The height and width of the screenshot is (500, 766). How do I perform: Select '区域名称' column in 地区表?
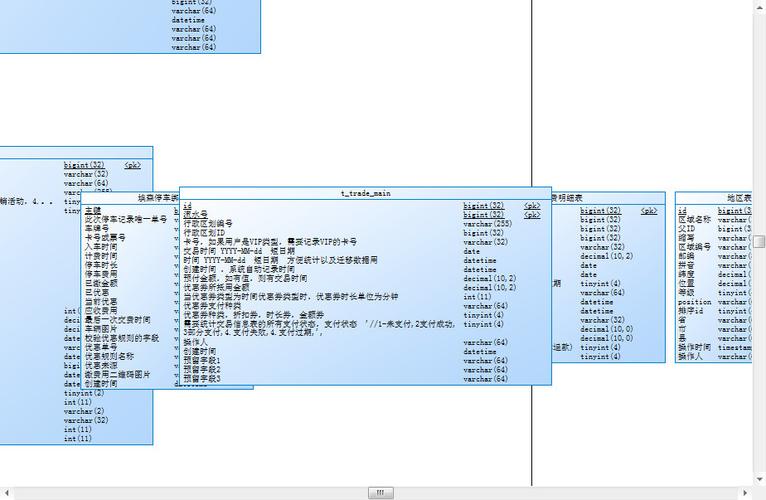[694, 220]
